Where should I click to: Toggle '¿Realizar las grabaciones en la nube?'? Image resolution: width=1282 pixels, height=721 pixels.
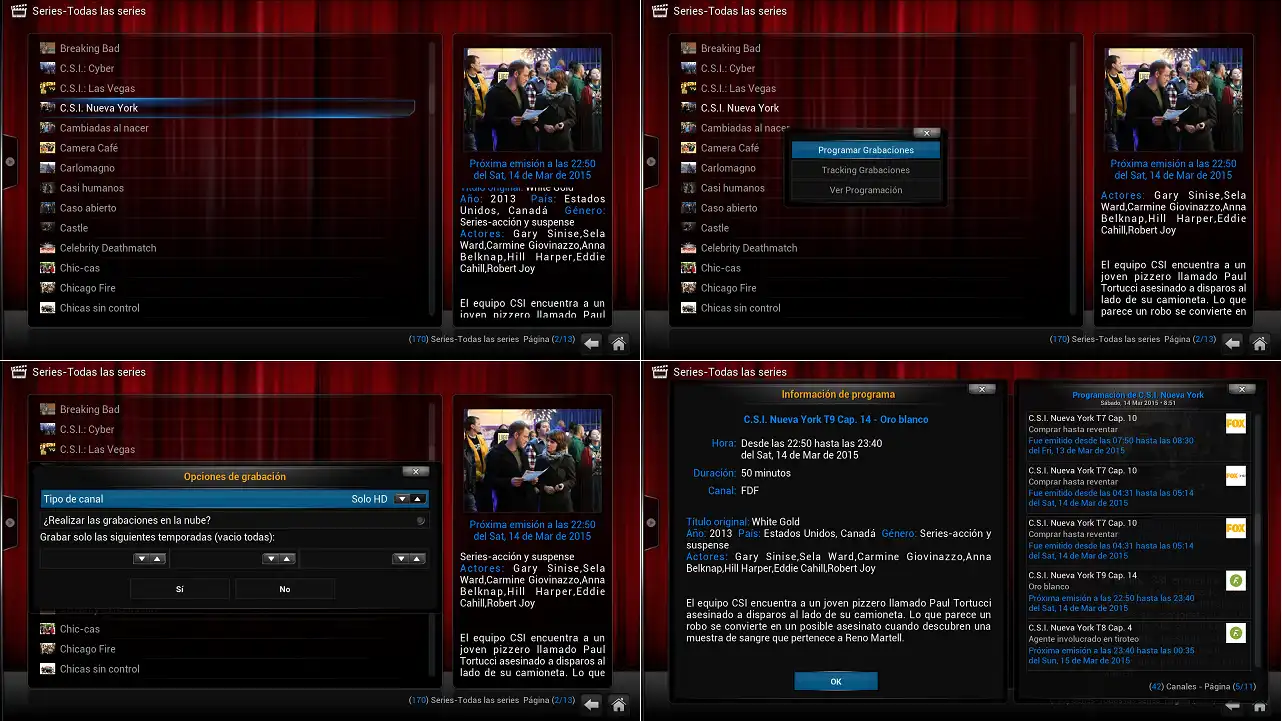[421, 520]
